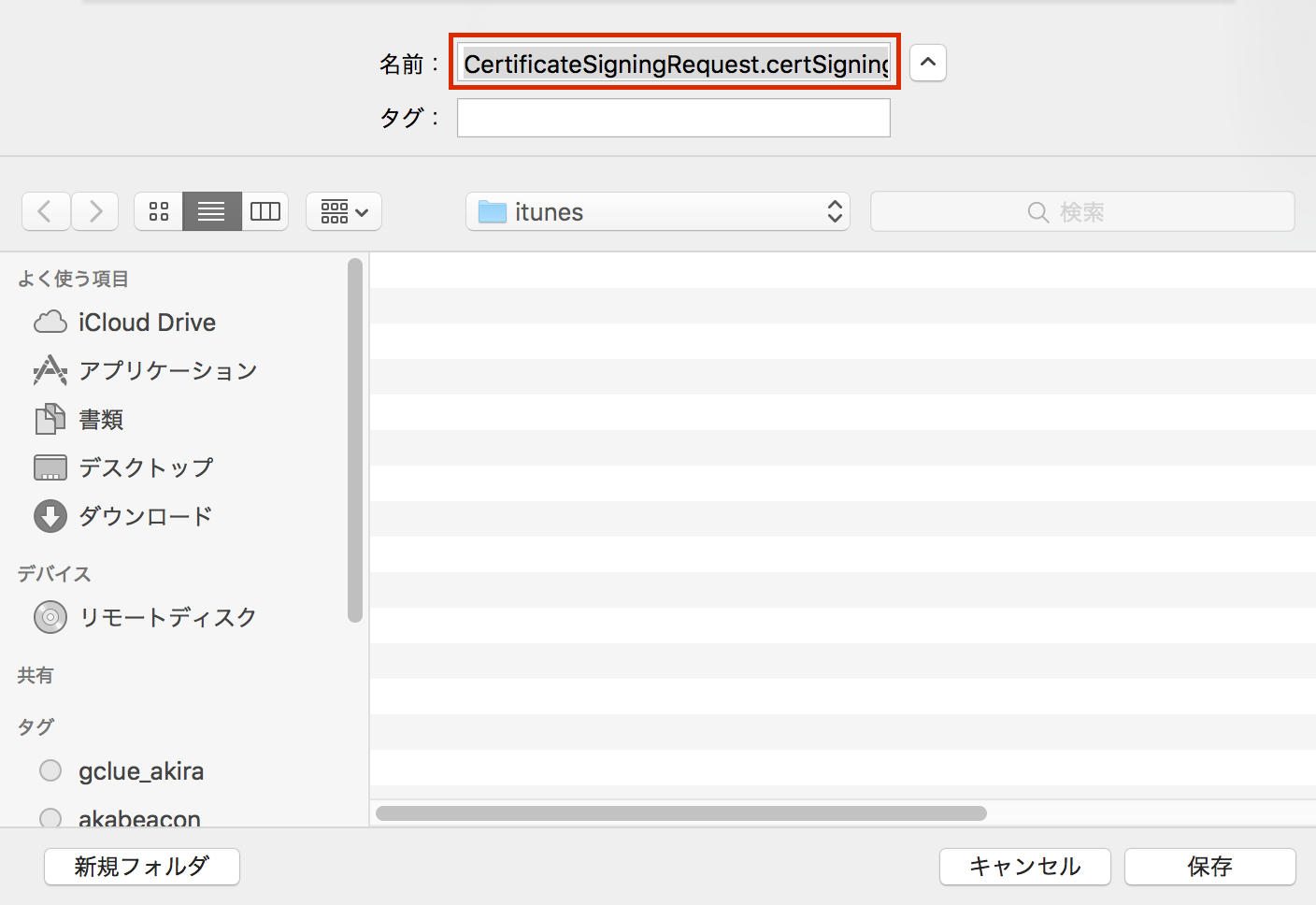
Task: Open 書類 documents folder in the sidebar
Action: click(101, 420)
